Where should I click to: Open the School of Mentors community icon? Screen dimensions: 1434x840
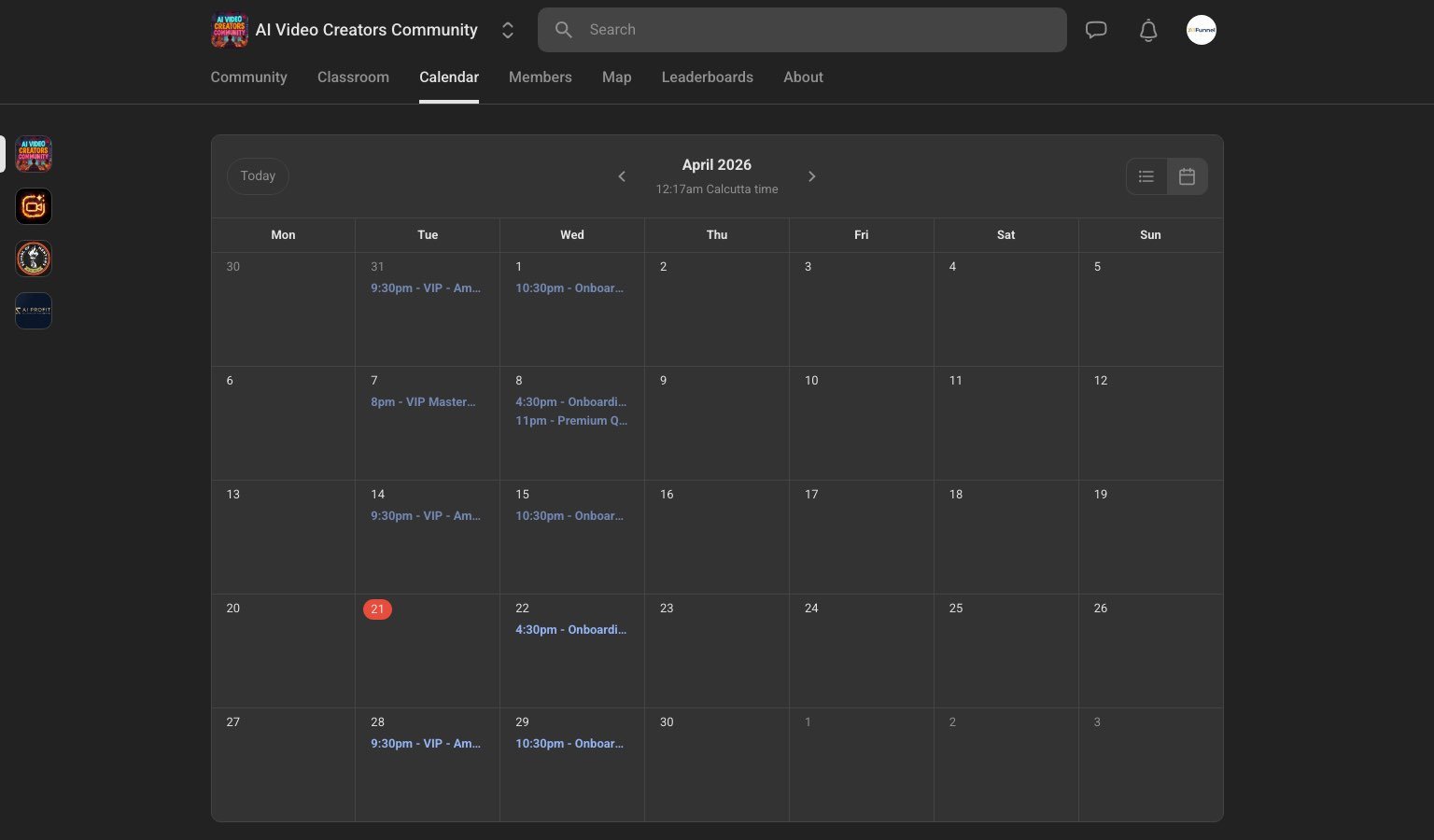(33, 259)
